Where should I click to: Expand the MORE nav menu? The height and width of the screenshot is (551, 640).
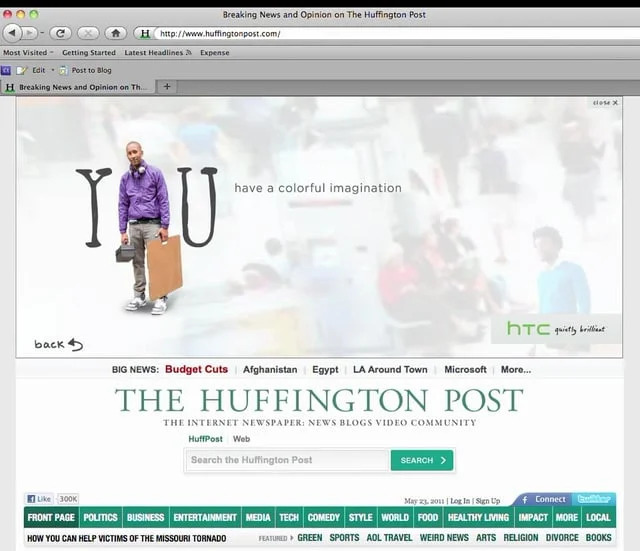567,518
